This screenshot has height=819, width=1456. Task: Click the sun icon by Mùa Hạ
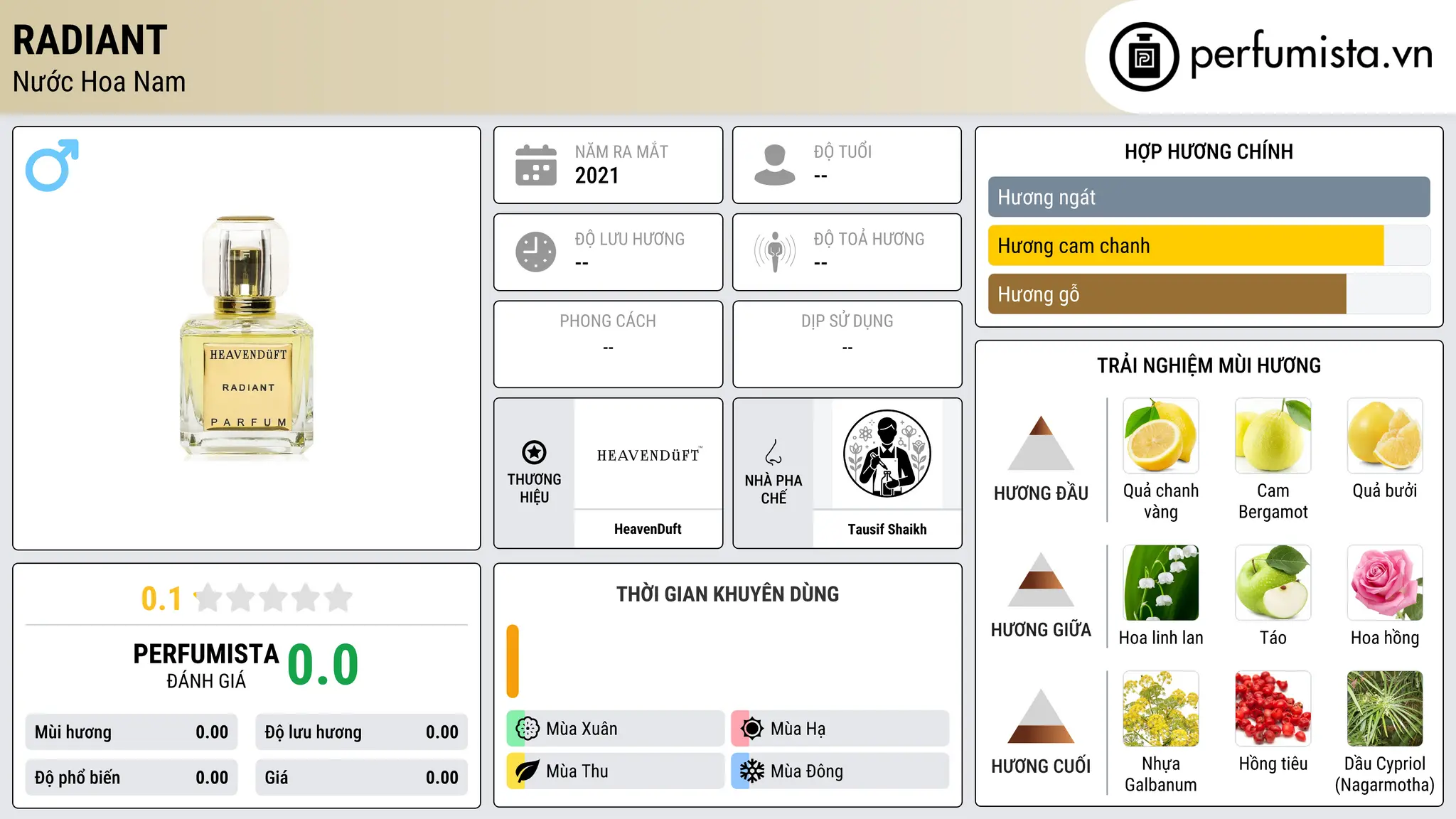click(x=752, y=729)
